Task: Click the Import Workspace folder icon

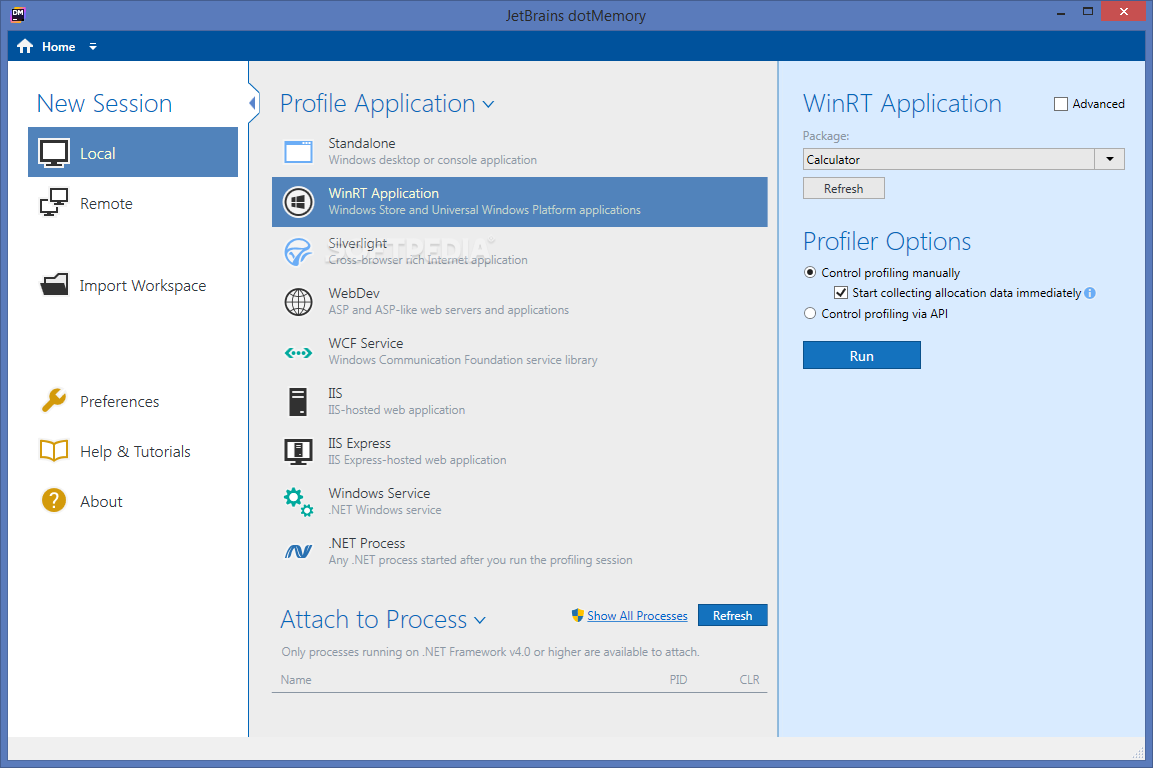Action: [54, 285]
